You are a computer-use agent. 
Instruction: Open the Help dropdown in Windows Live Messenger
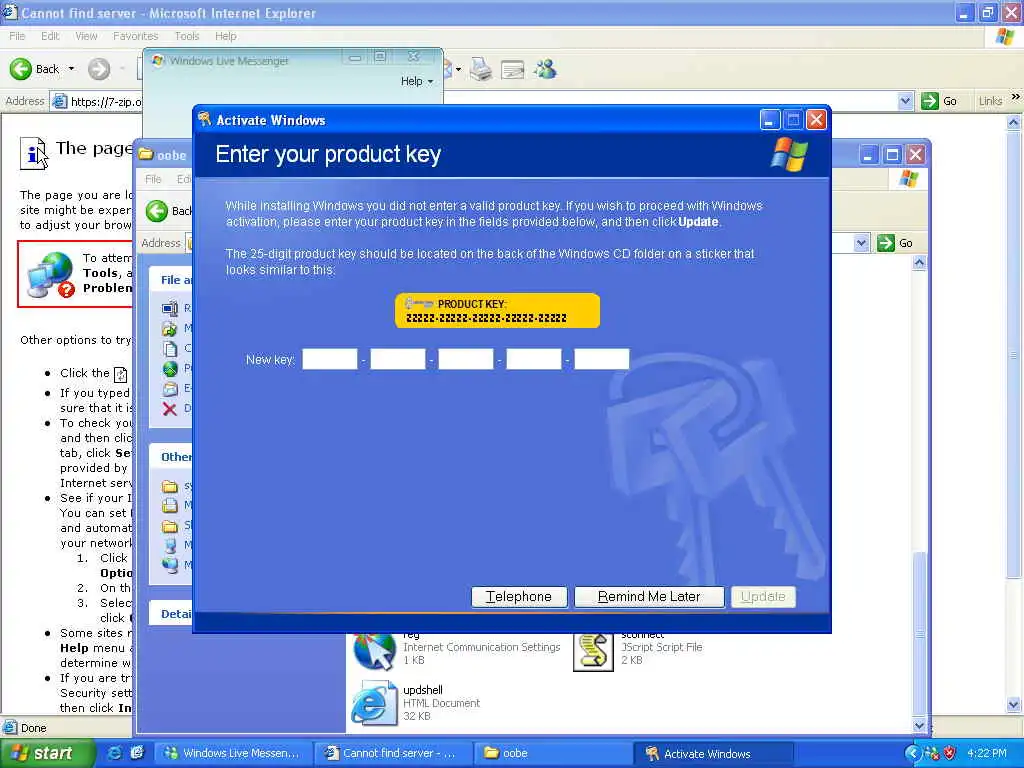click(x=417, y=81)
